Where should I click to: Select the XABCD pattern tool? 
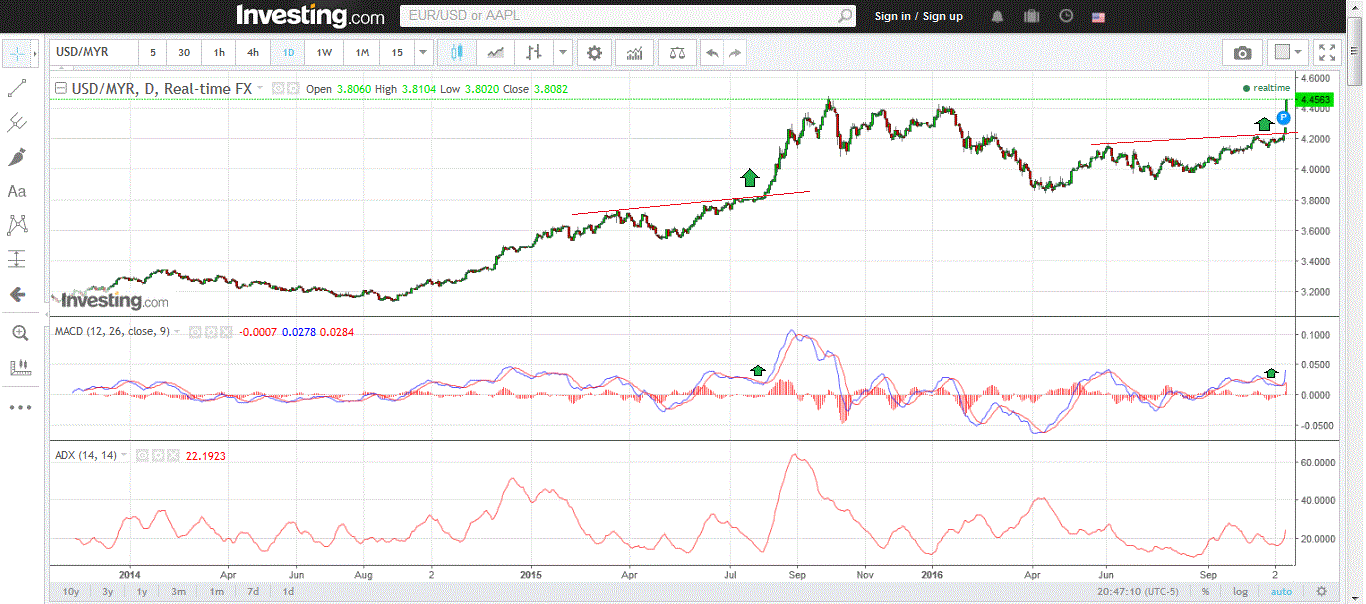pyautogui.click(x=17, y=225)
